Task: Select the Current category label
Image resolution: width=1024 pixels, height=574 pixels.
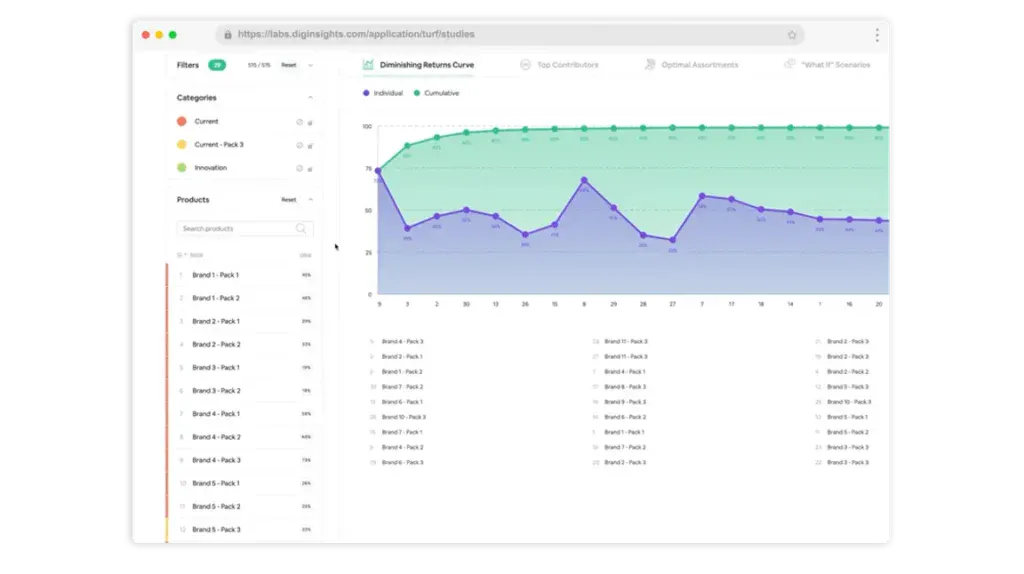Action: 206,121
